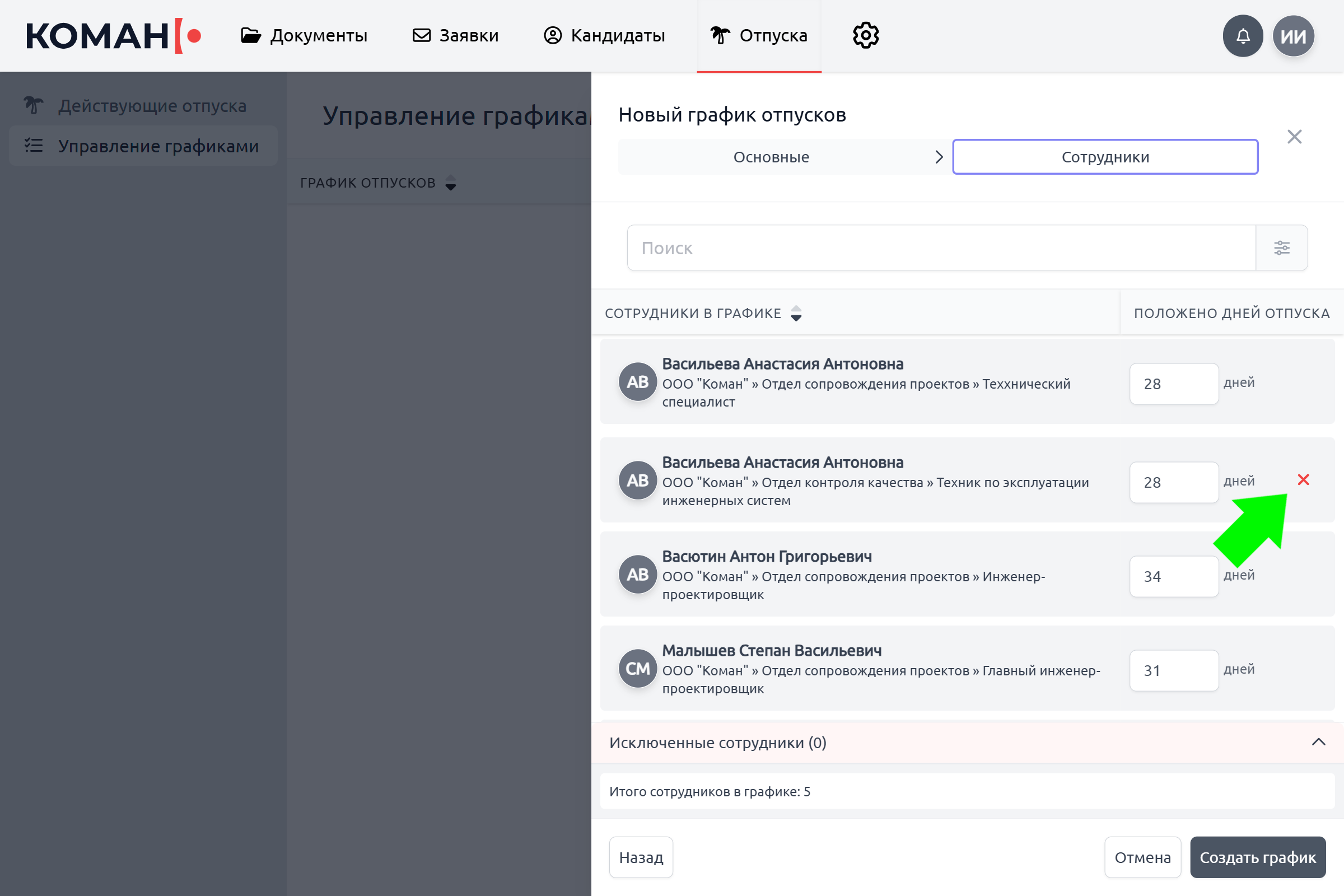Sort by Сотрудники в графике column
The width and height of the screenshot is (1344, 896).
(795, 313)
